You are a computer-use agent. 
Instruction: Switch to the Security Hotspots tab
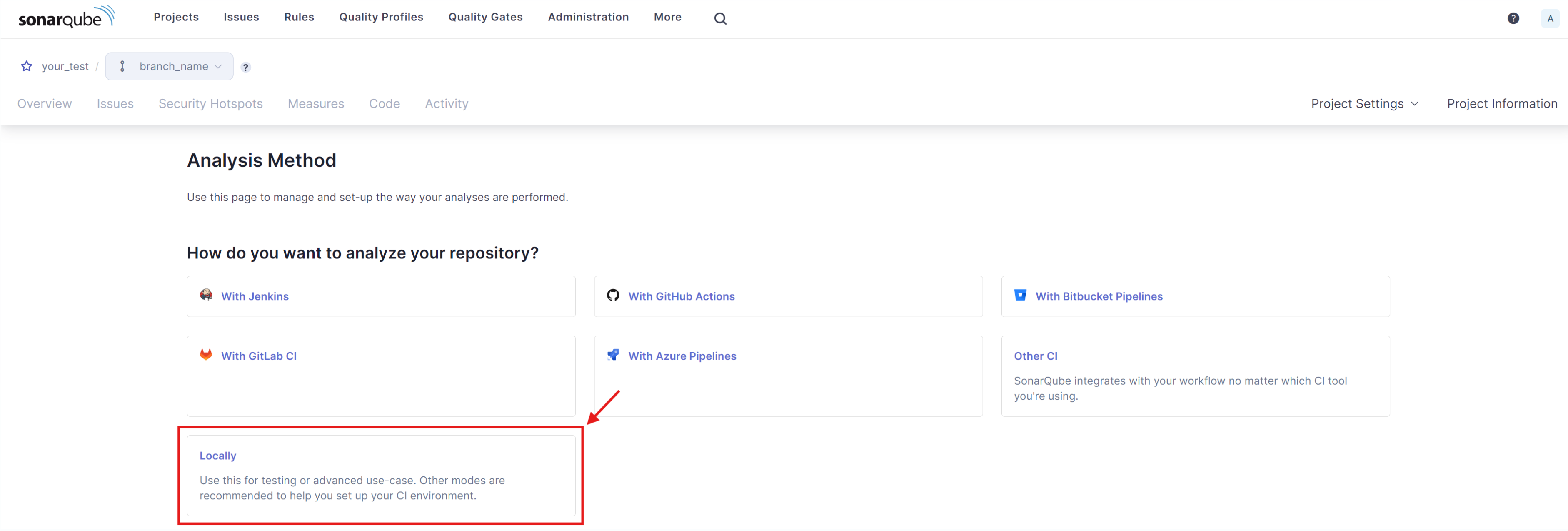click(211, 103)
